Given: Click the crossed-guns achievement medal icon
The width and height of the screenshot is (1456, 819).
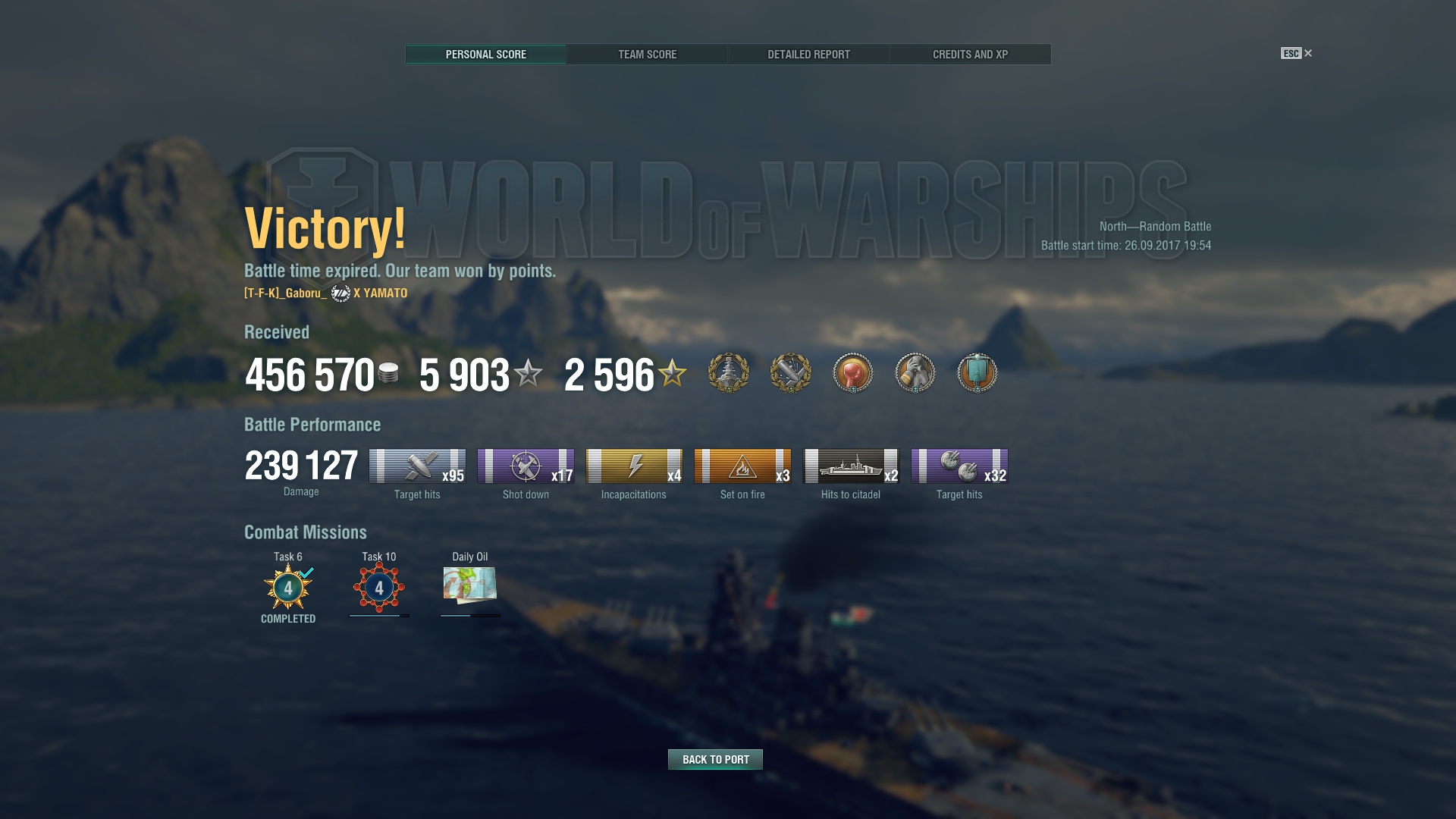Looking at the screenshot, I should pyautogui.click(x=791, y=372).
